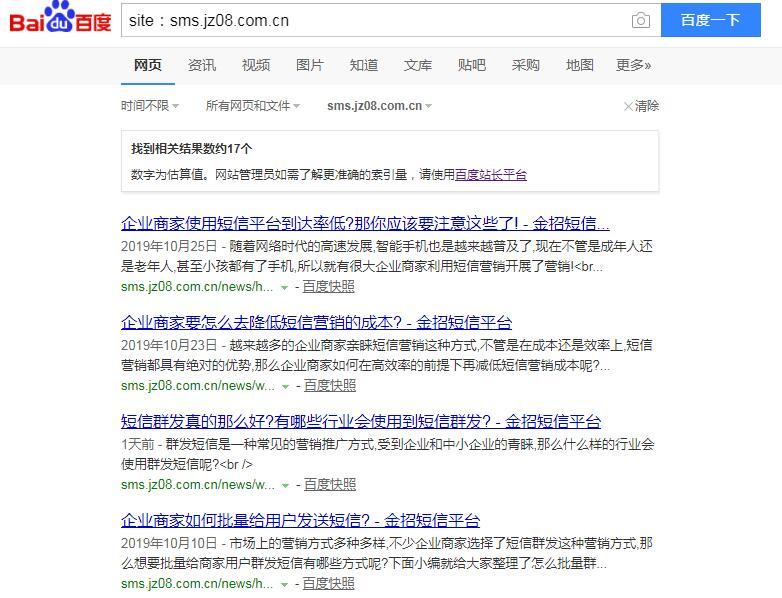Go to the 文库 tab
This screenshot has height=598, width=782.
(417, 65)
